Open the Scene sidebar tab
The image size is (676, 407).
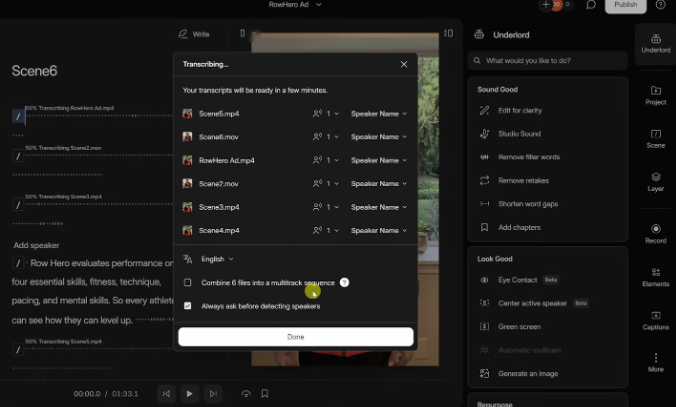[655, 139]
